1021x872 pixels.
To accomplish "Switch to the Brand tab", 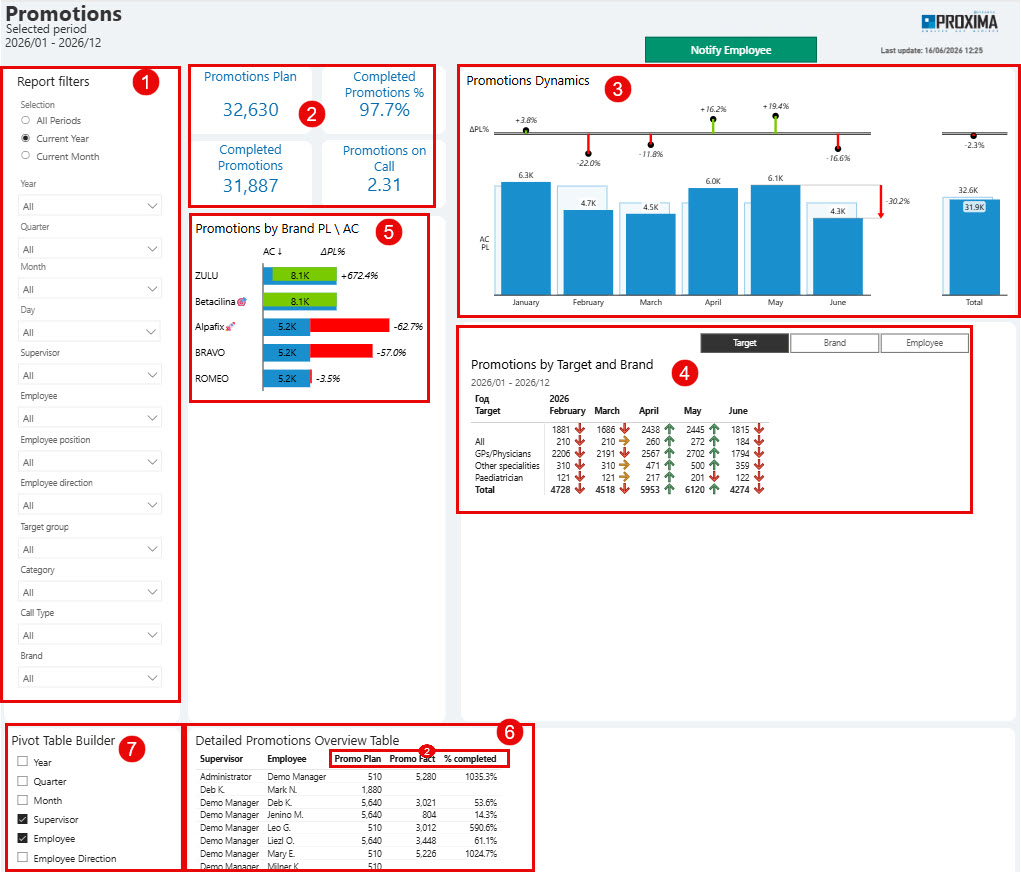I will pyautogui.click(x=834, y=343).
